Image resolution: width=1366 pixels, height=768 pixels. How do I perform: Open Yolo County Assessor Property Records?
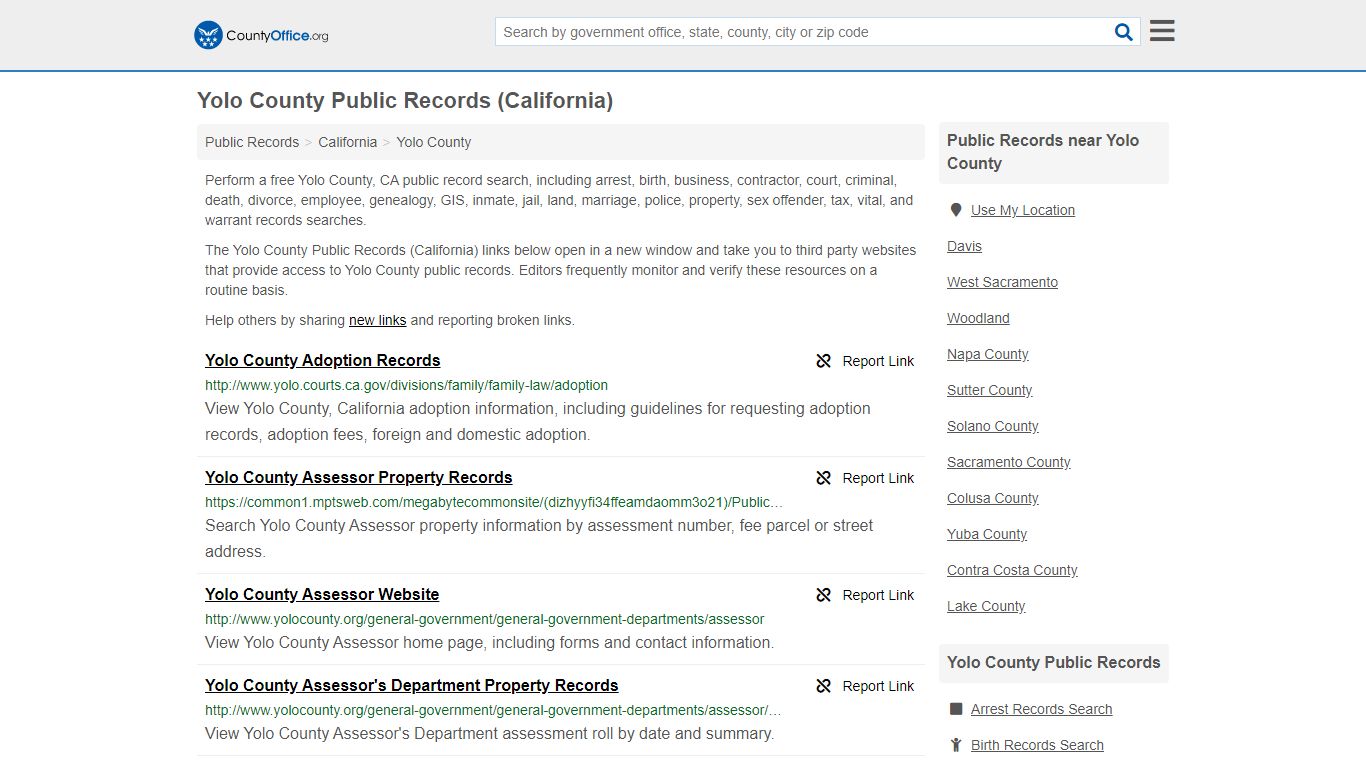(x=359, y=477)
